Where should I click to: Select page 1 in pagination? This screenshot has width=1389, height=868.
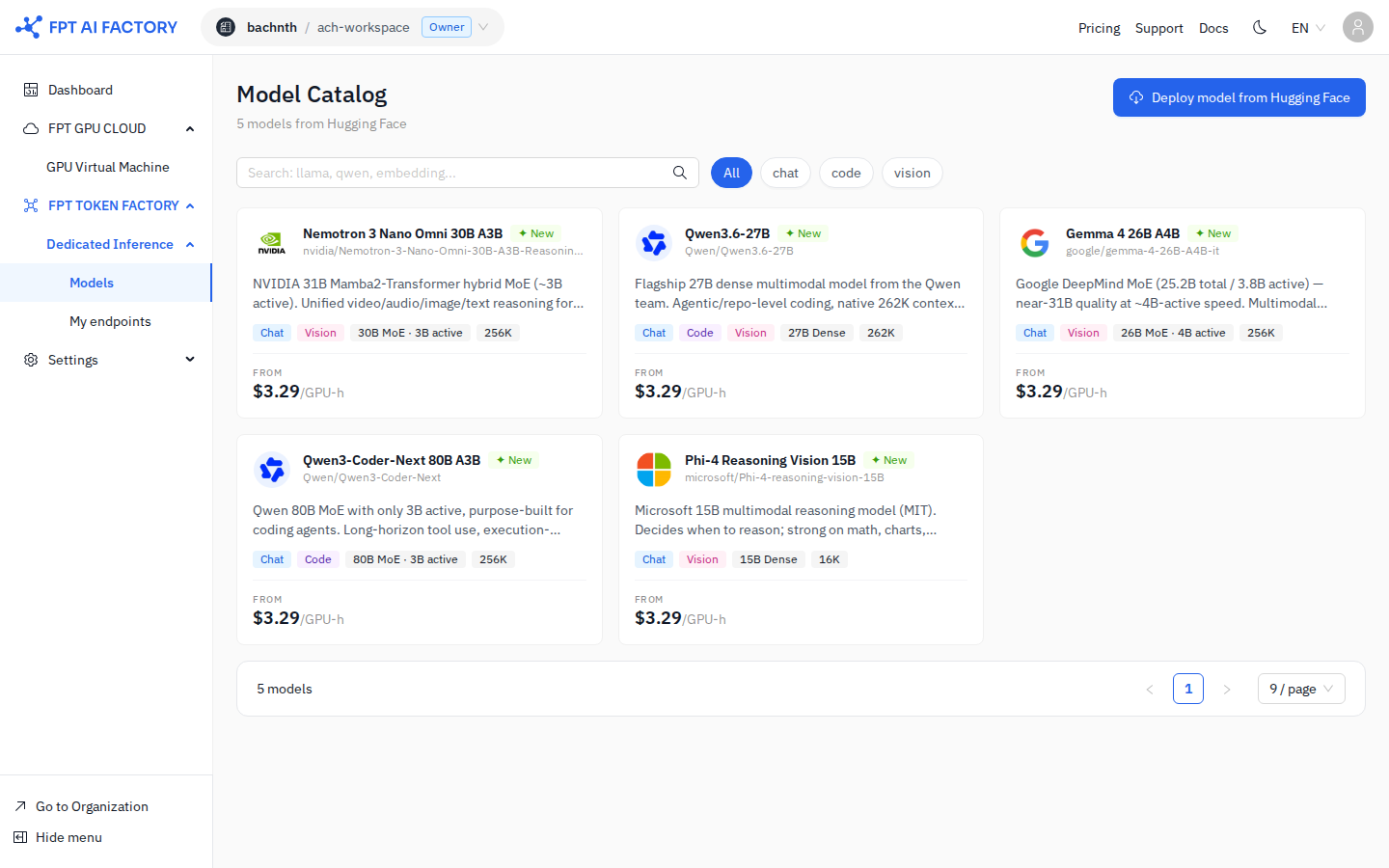[x=1188, y=689]
